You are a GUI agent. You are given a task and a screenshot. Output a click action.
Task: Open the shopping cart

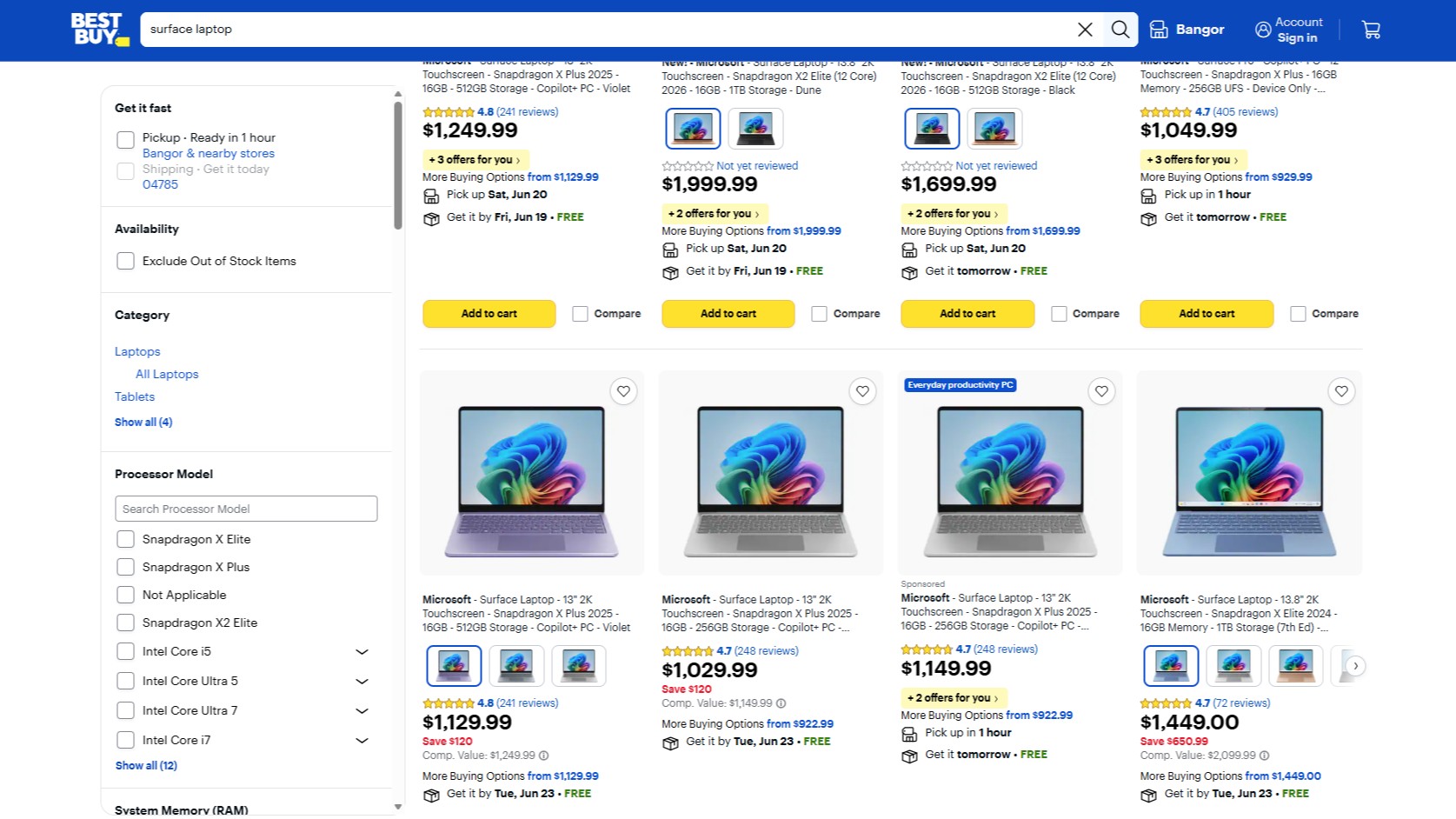[x=1371, y=30]
